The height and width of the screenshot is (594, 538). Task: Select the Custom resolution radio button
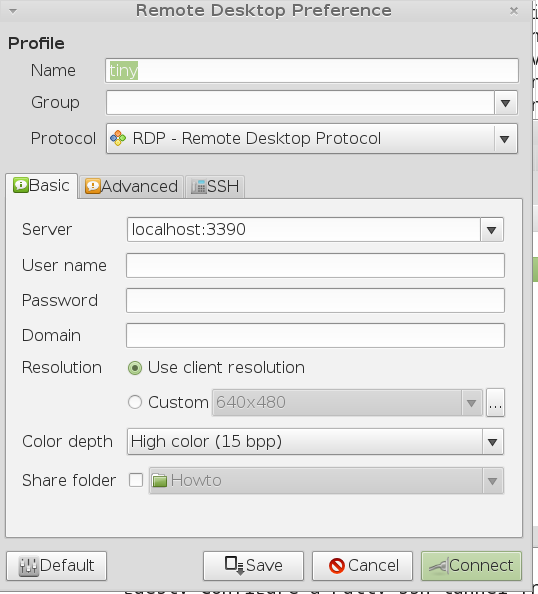pyautogui.click(x=135, y=402)
